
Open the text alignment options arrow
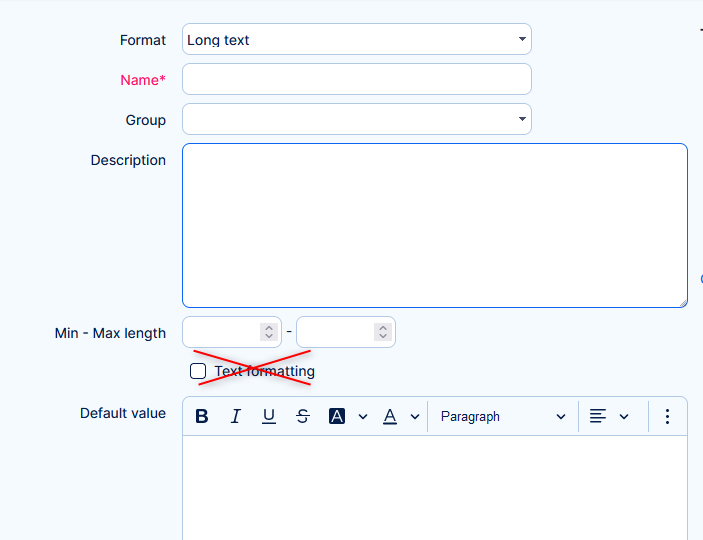coord(624,417)
